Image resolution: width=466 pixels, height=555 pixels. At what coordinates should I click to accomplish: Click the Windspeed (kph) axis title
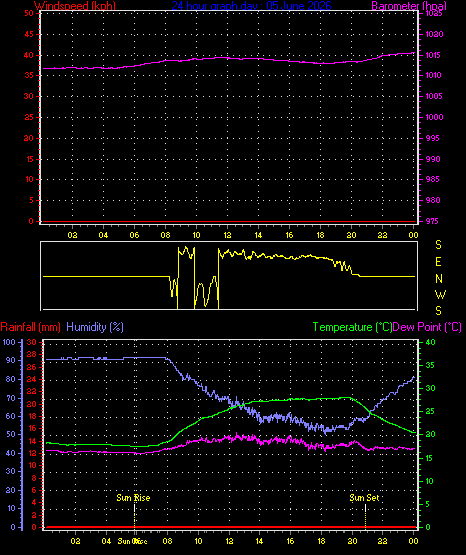tap(75, 6)
